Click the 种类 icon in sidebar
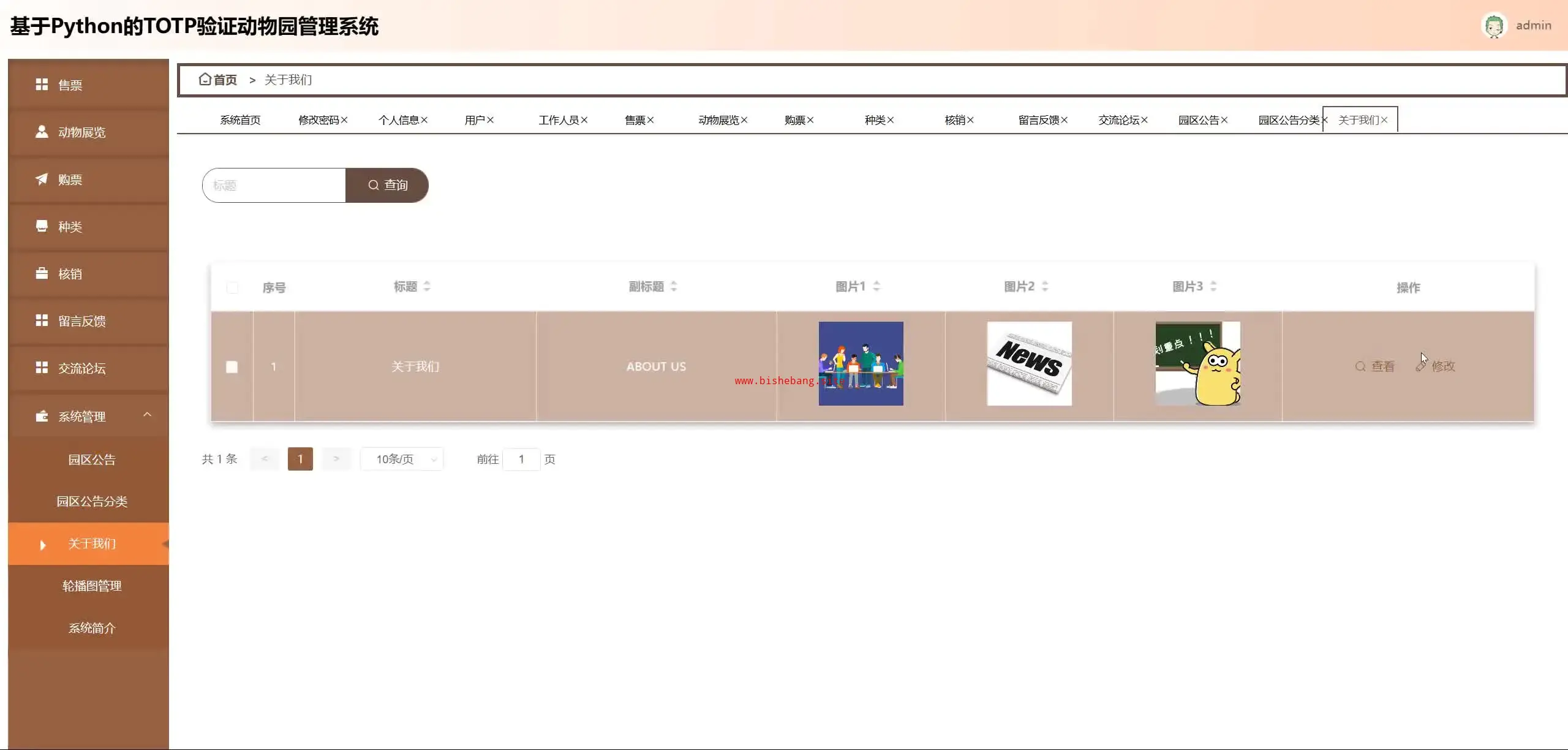 click(42, 226)
